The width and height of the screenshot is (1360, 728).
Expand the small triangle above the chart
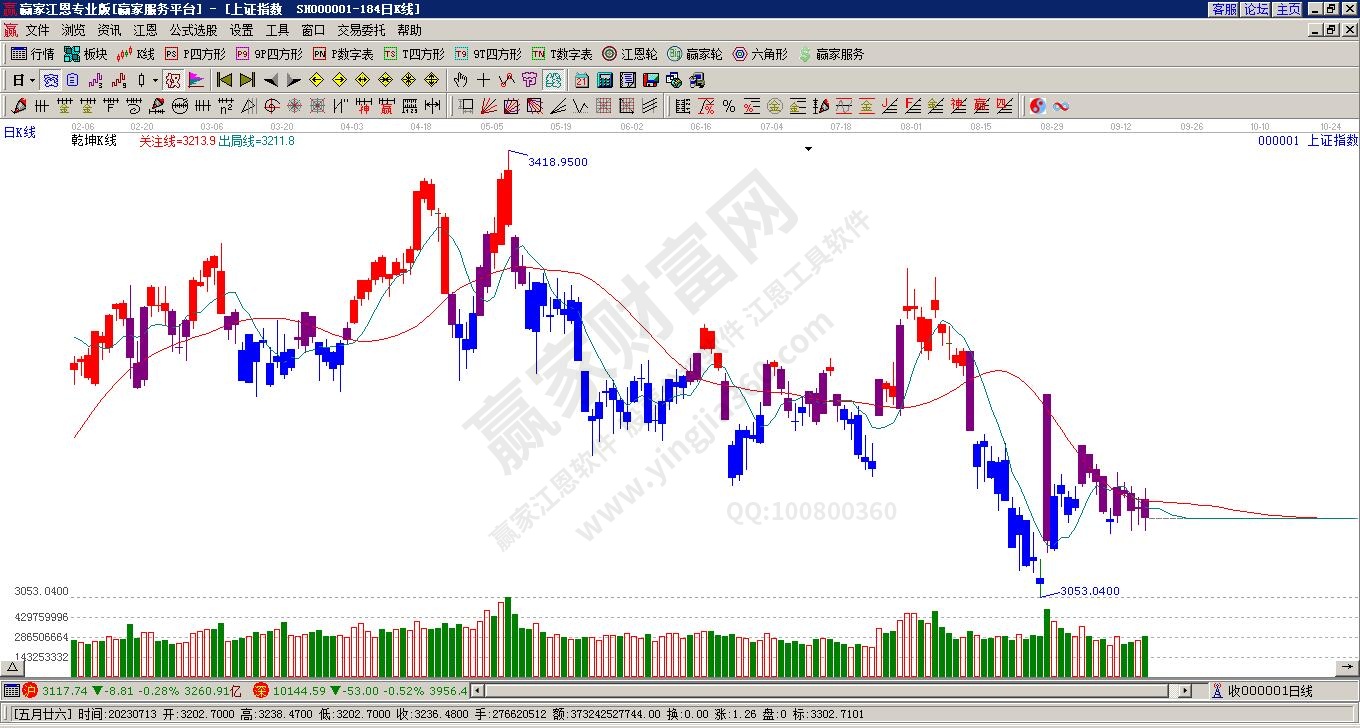808,149
